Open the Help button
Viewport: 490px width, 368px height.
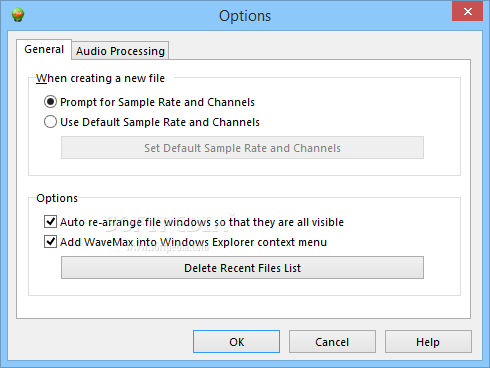428,342
